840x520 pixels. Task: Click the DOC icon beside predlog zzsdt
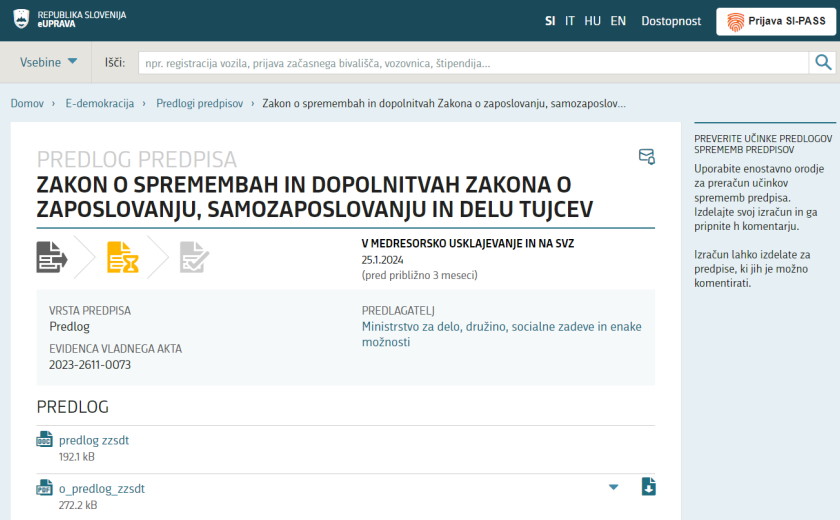(44, 440)
